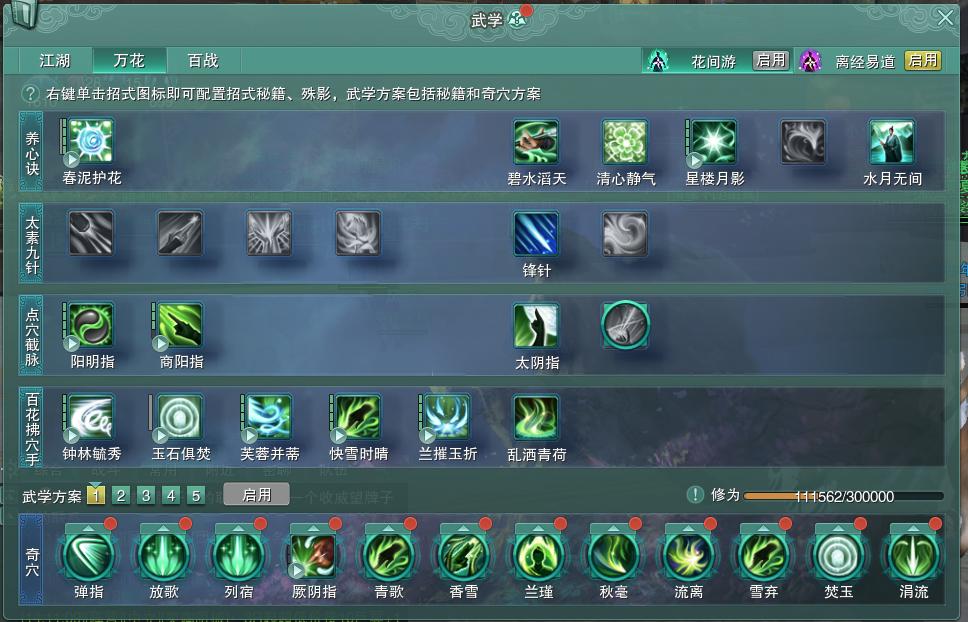Image resolution: width=968 pixels, height=622 pixels.
Task: Enable the 离经易道 mental method
Action: [923, 60]
